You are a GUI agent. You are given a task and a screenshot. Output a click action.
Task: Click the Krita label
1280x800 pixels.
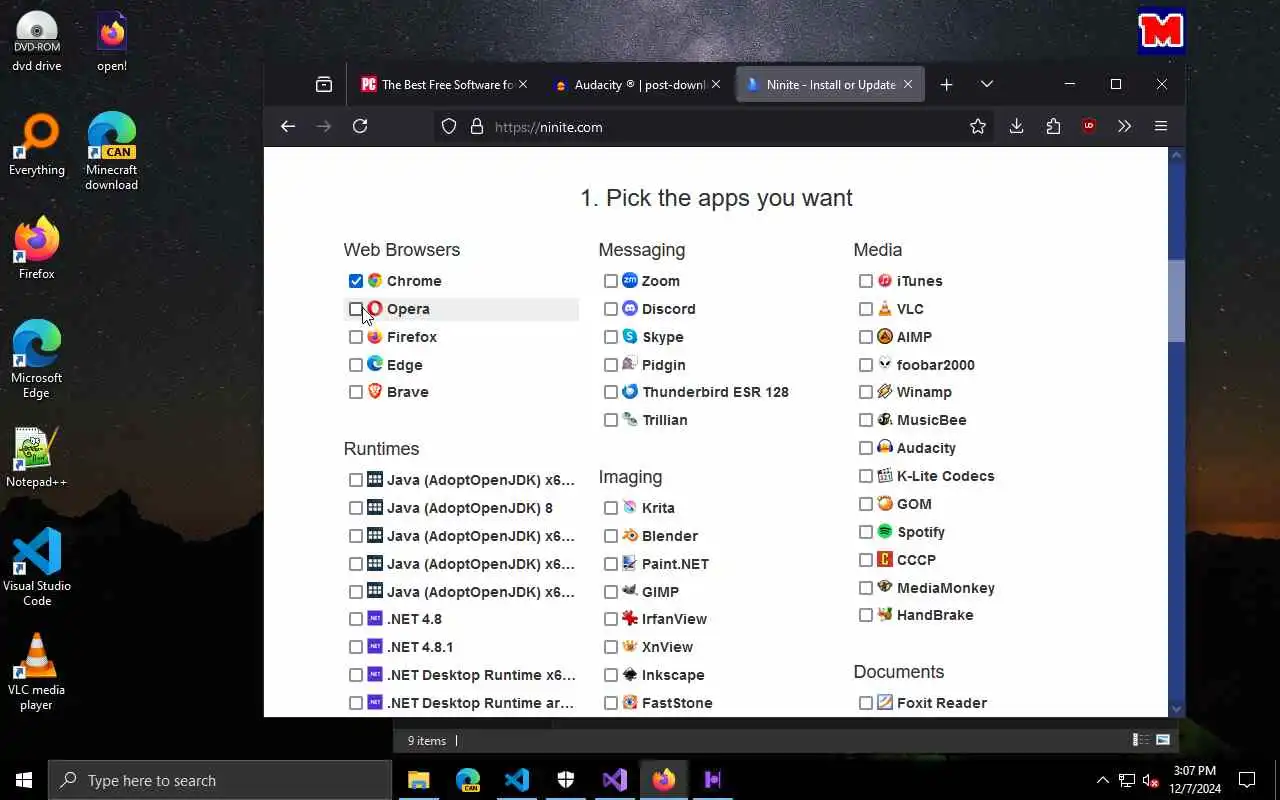pos(658,508)
